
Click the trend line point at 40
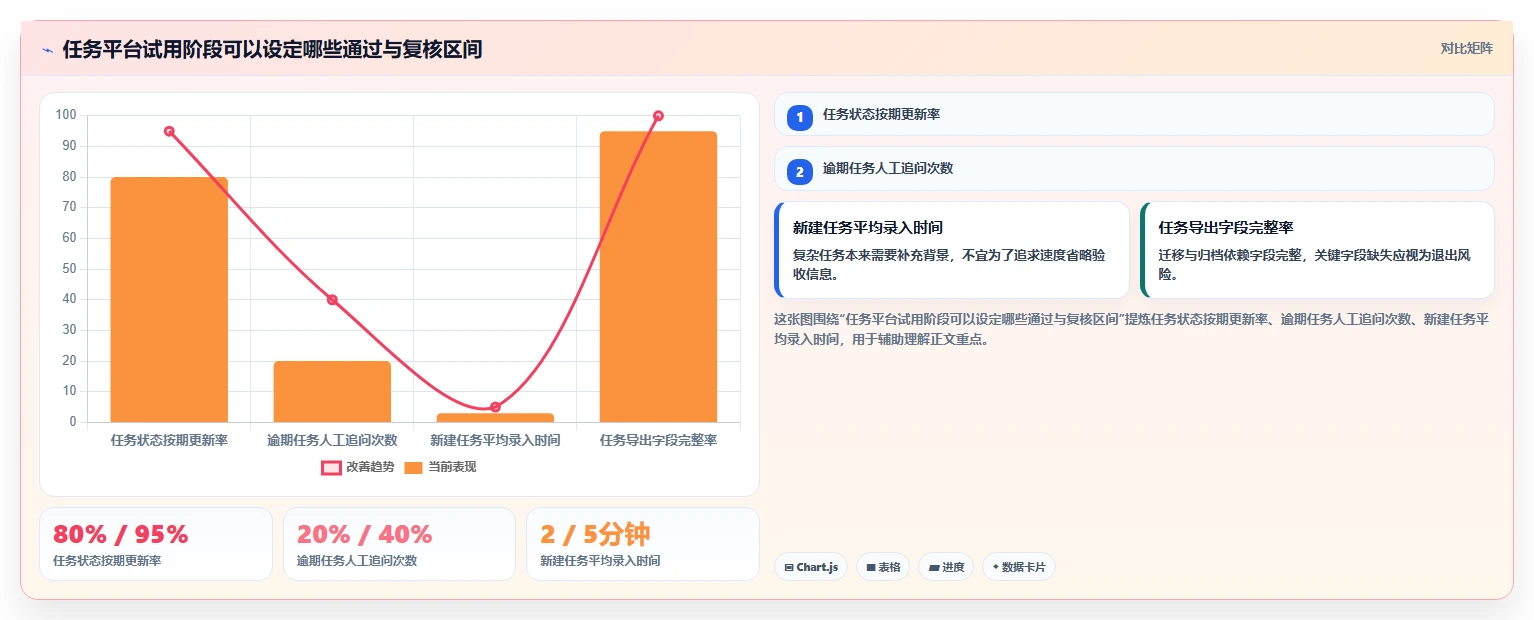[x=332, y=300]
